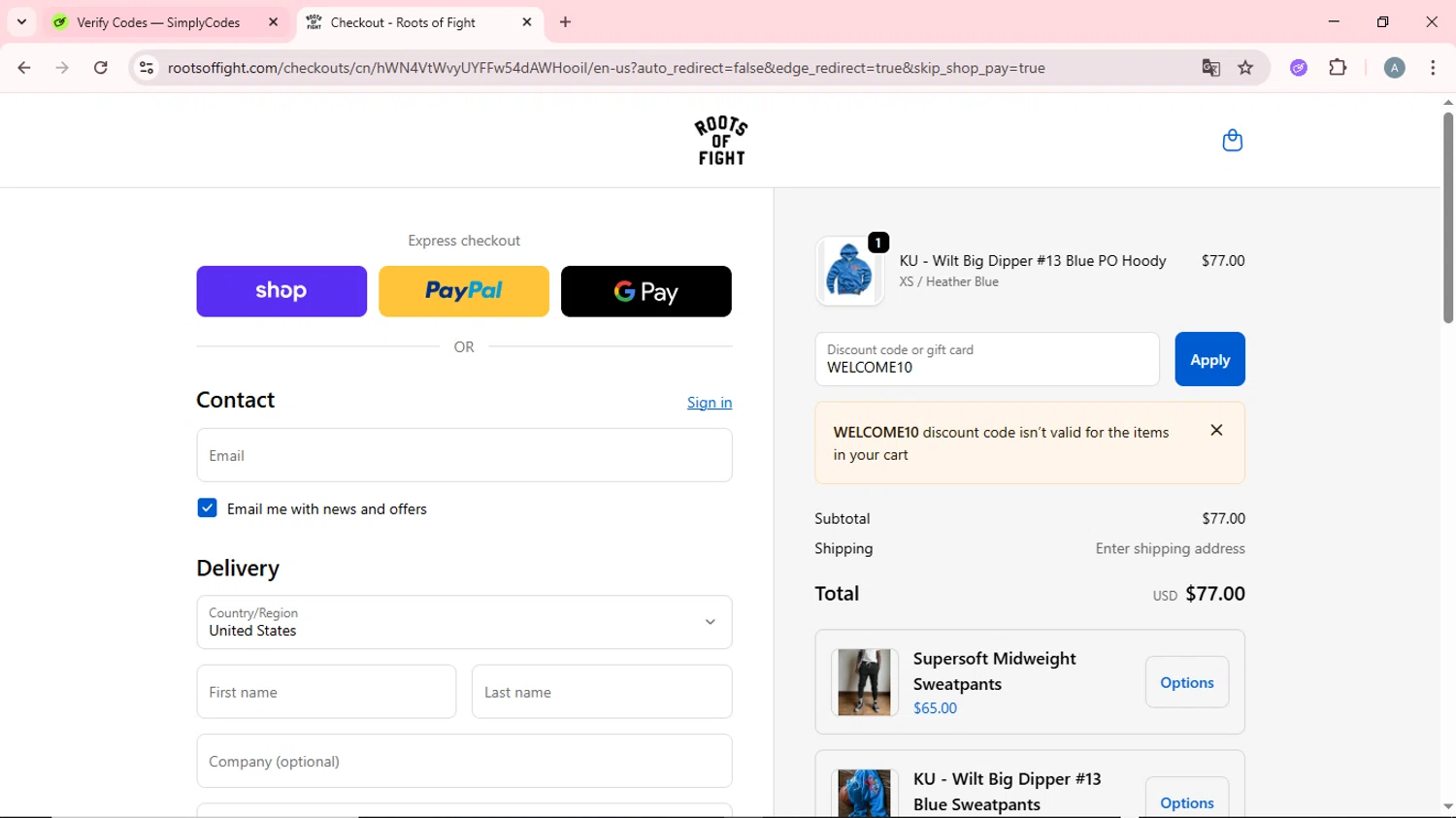Open Options for Supersoft Midweight Sweatpants
This screenshot has width=1456, height=818.
pos(1186,682)
